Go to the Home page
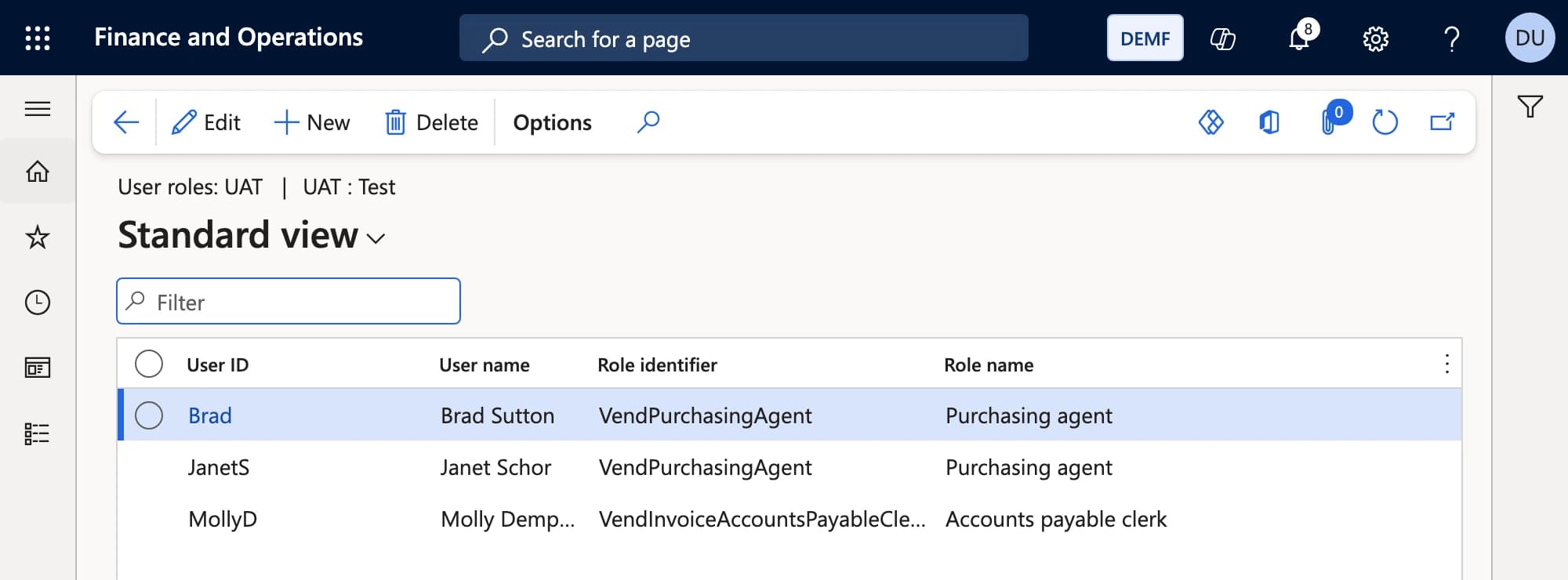The width and height of the screenshot is (1568, 580). point(38,171)
